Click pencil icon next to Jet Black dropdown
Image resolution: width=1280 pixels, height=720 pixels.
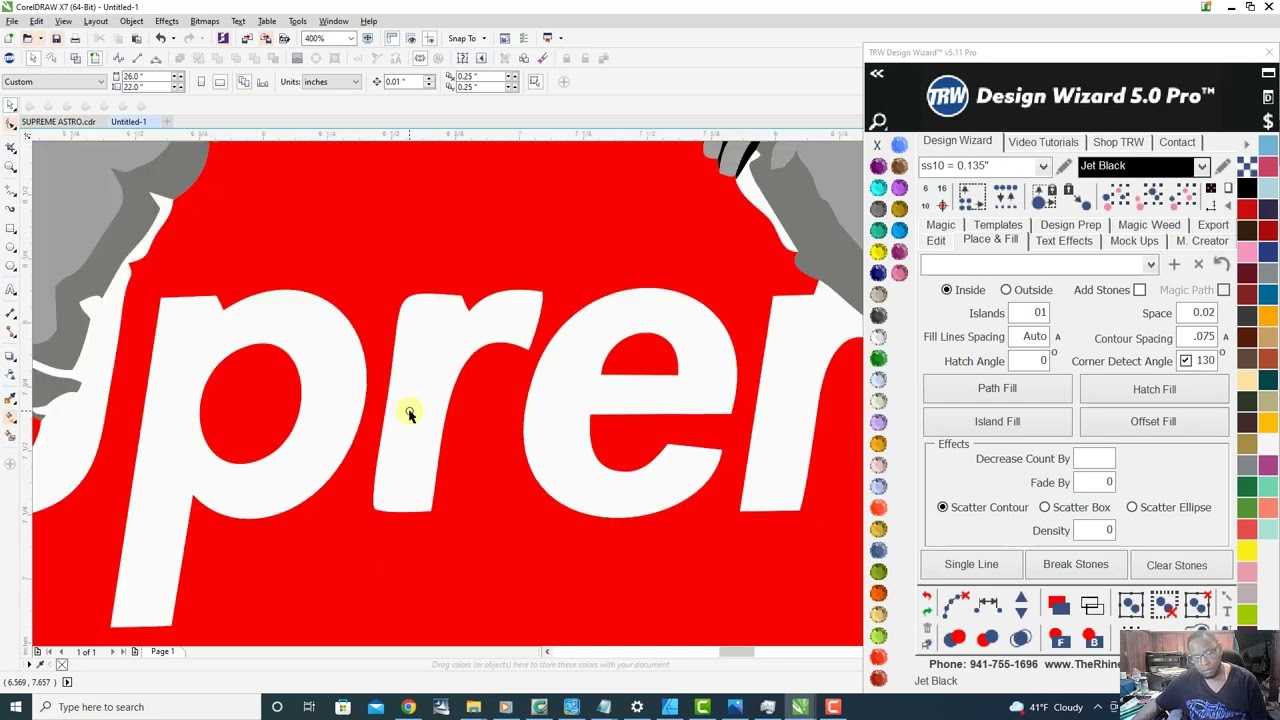coord(1223,166)
